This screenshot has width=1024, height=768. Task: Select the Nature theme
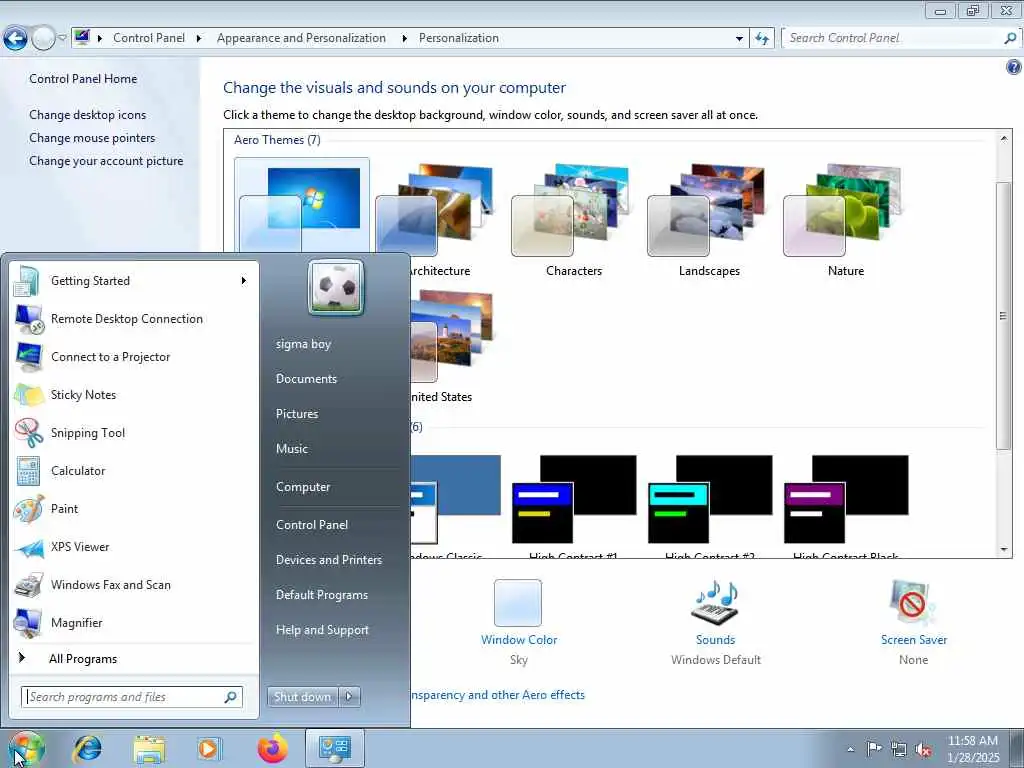point(846,219)
